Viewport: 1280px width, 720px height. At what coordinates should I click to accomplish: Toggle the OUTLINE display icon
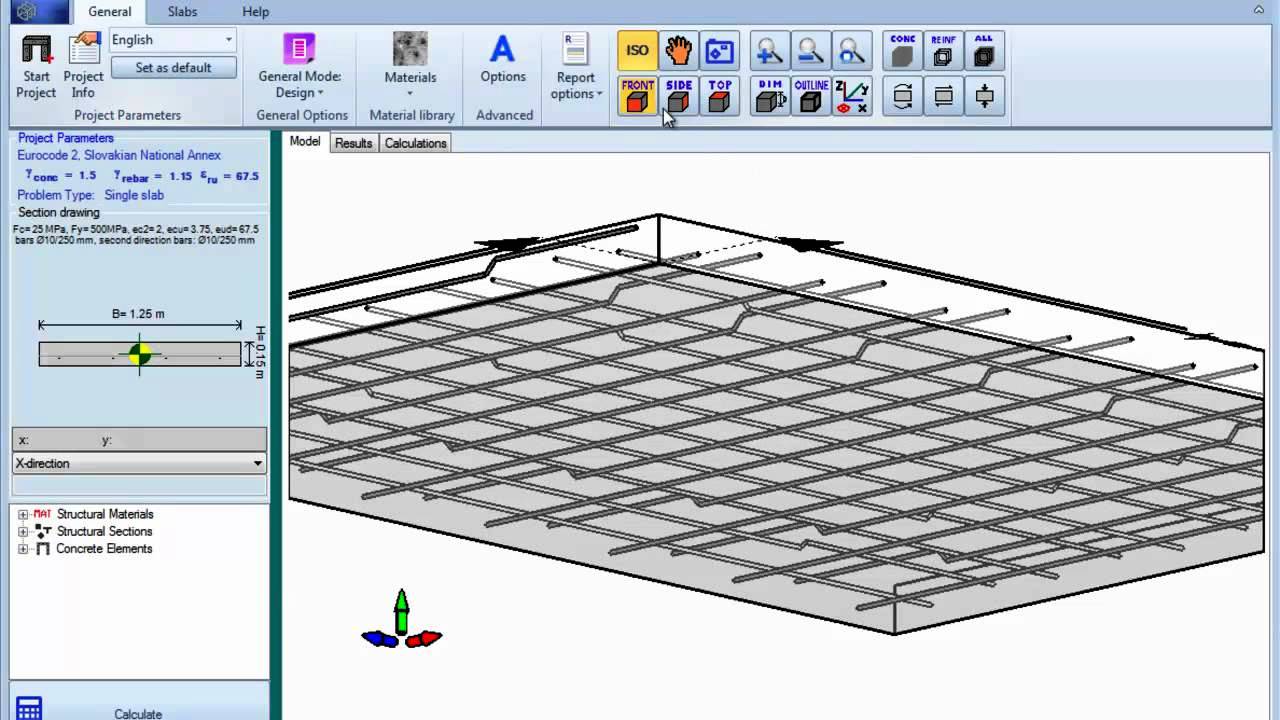810,95
